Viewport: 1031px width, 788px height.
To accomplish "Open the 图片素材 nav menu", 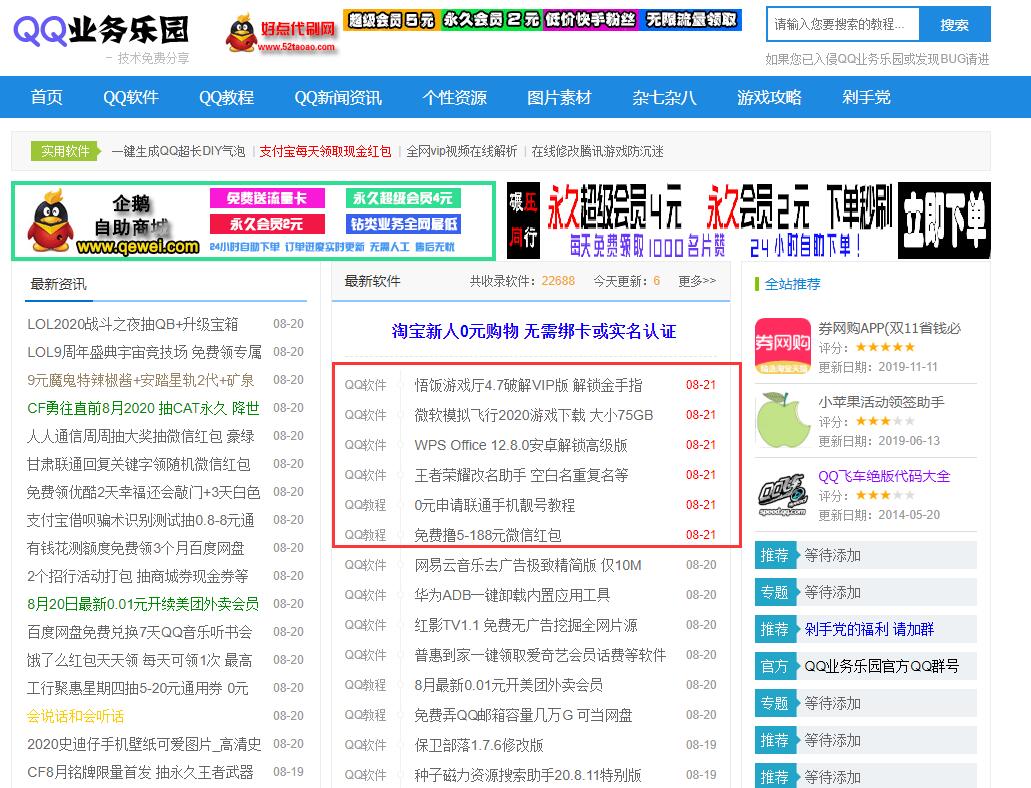I will click(x=560, y=97).
